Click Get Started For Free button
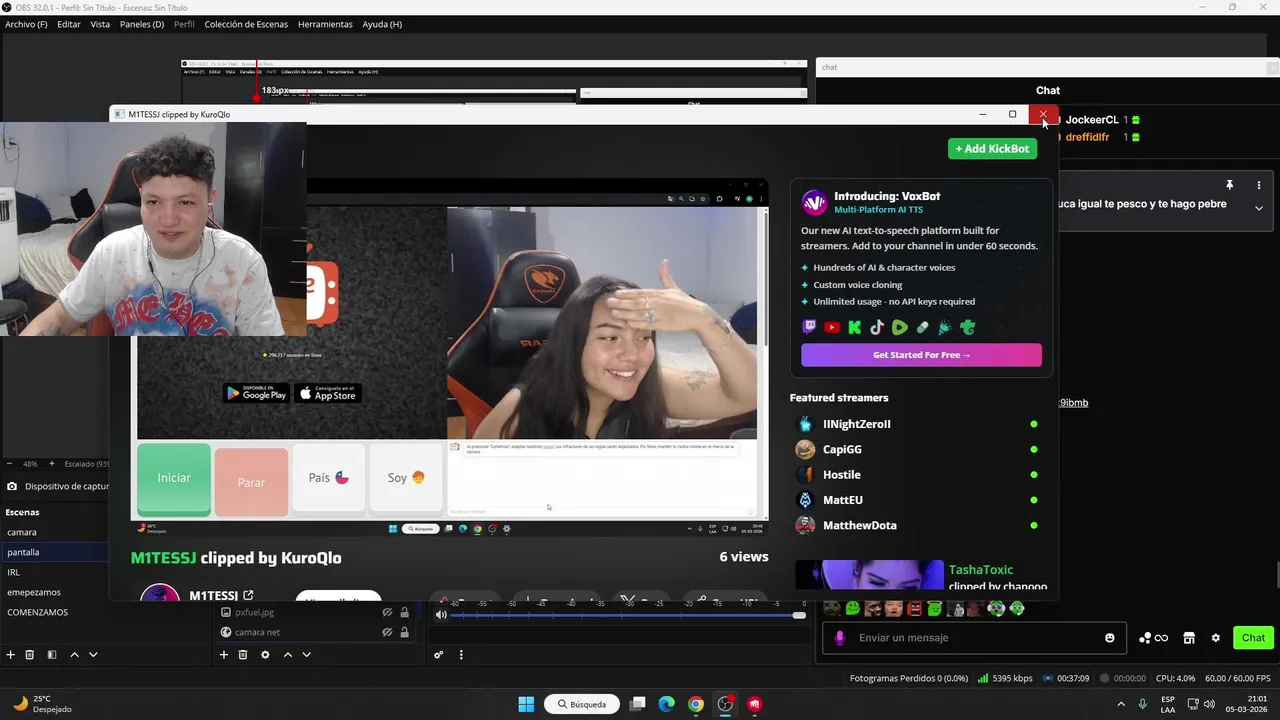This screenshot has height=720, width=1280. pos(921,355)
